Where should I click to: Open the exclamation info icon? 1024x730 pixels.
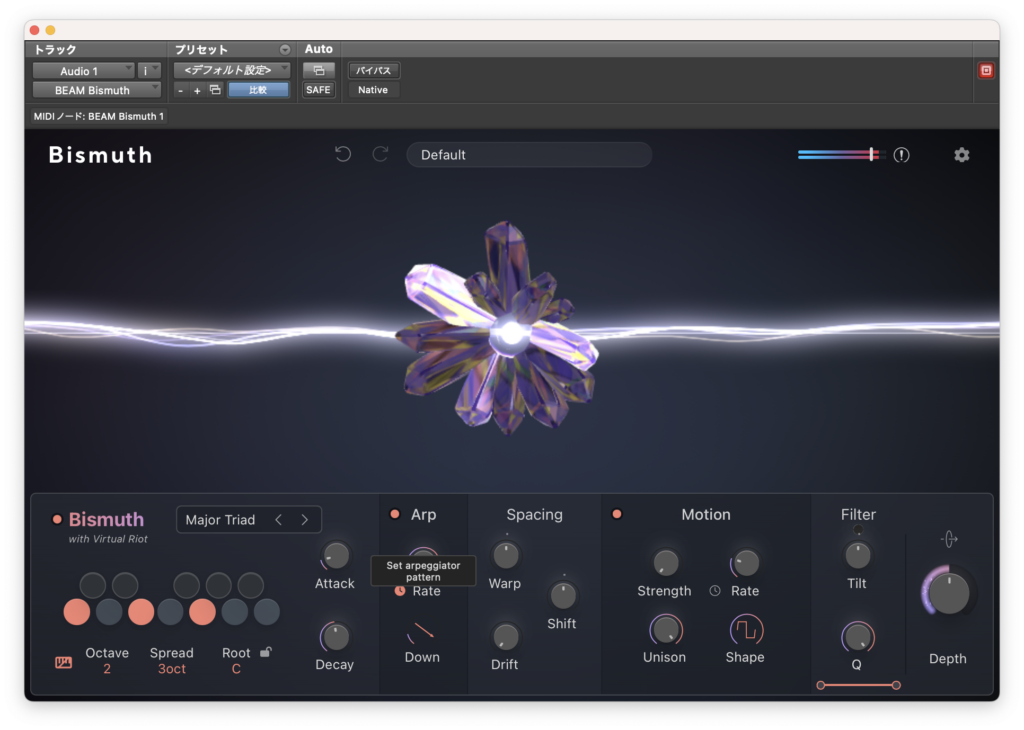[901, 155]
